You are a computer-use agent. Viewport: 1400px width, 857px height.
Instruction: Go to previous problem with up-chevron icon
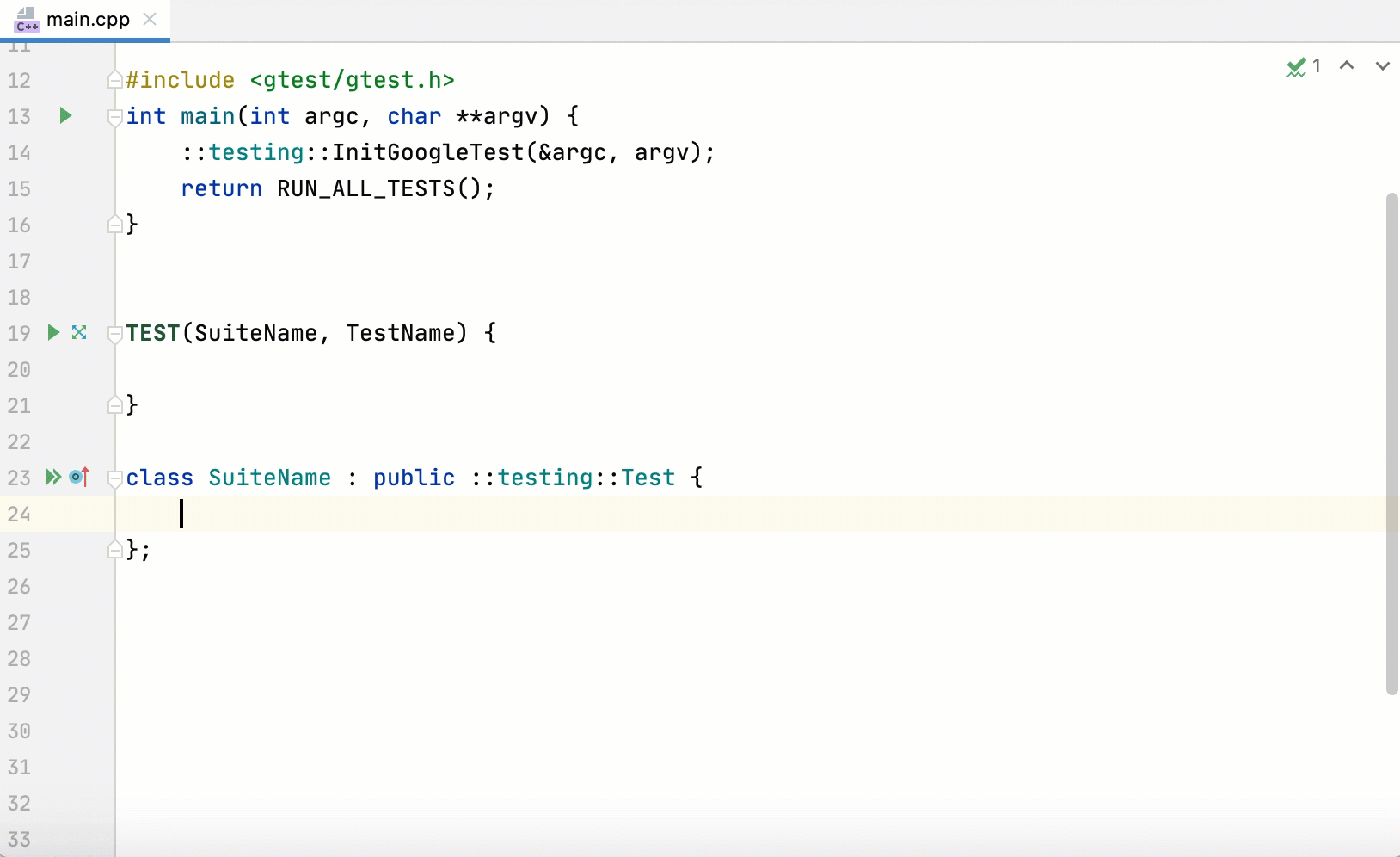tap(1348, 66)
